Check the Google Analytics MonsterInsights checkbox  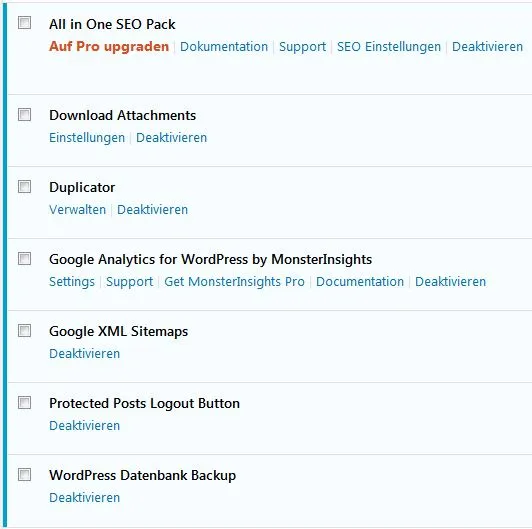(24, 258)
